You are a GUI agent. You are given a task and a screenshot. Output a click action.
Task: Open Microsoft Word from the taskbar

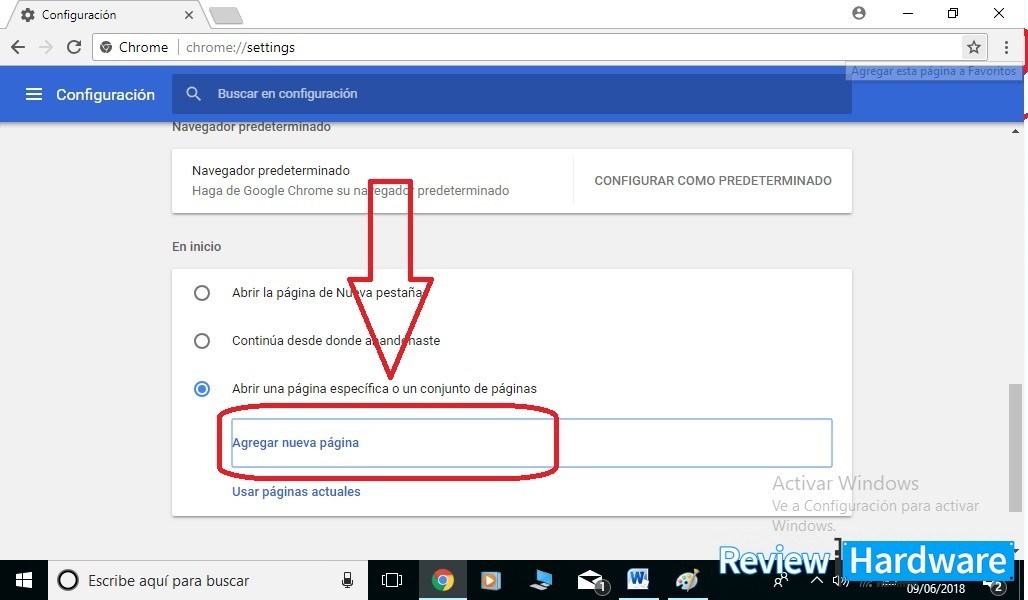[638, 579]
